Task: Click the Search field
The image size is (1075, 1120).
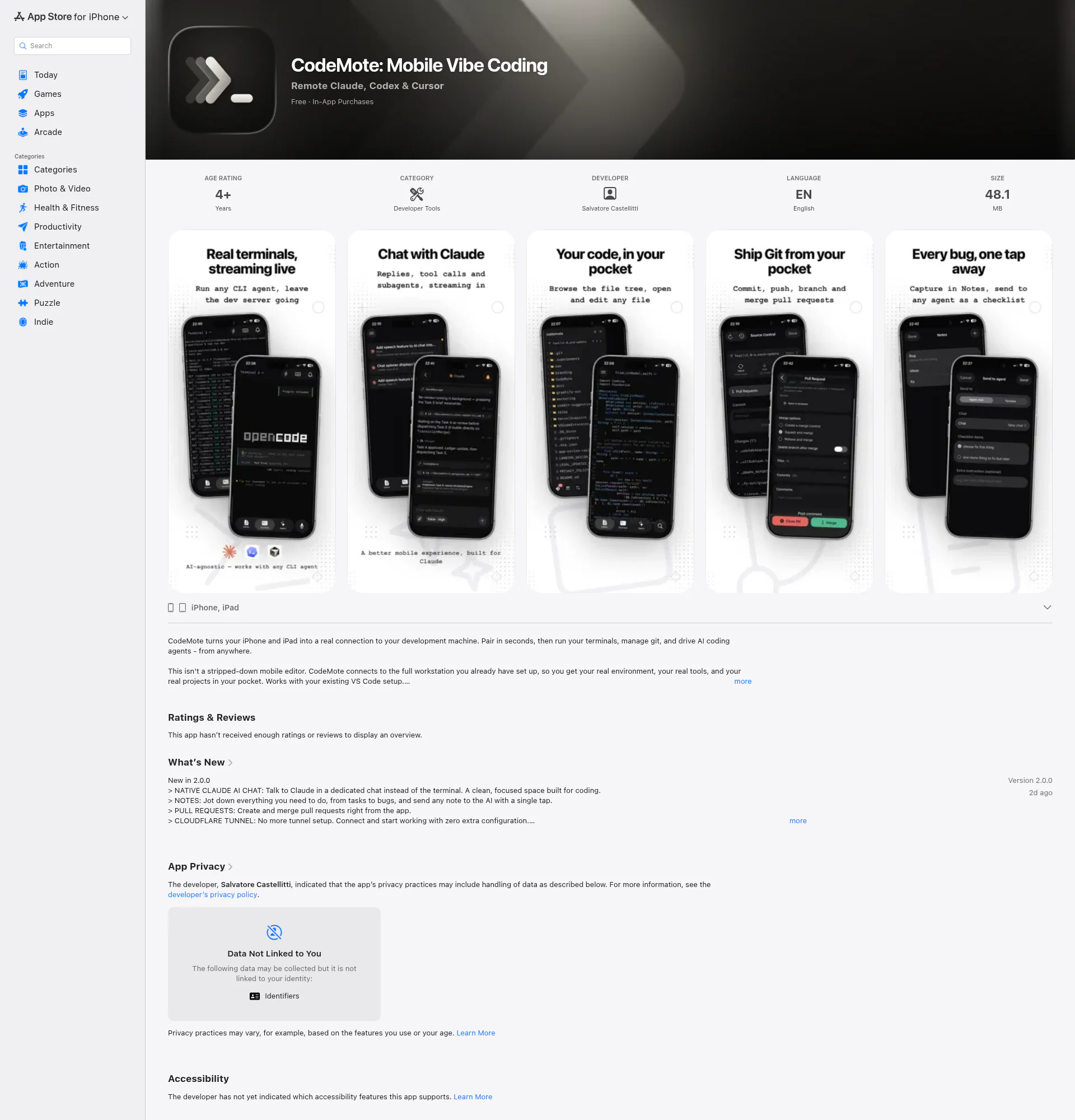Action: 73,46
